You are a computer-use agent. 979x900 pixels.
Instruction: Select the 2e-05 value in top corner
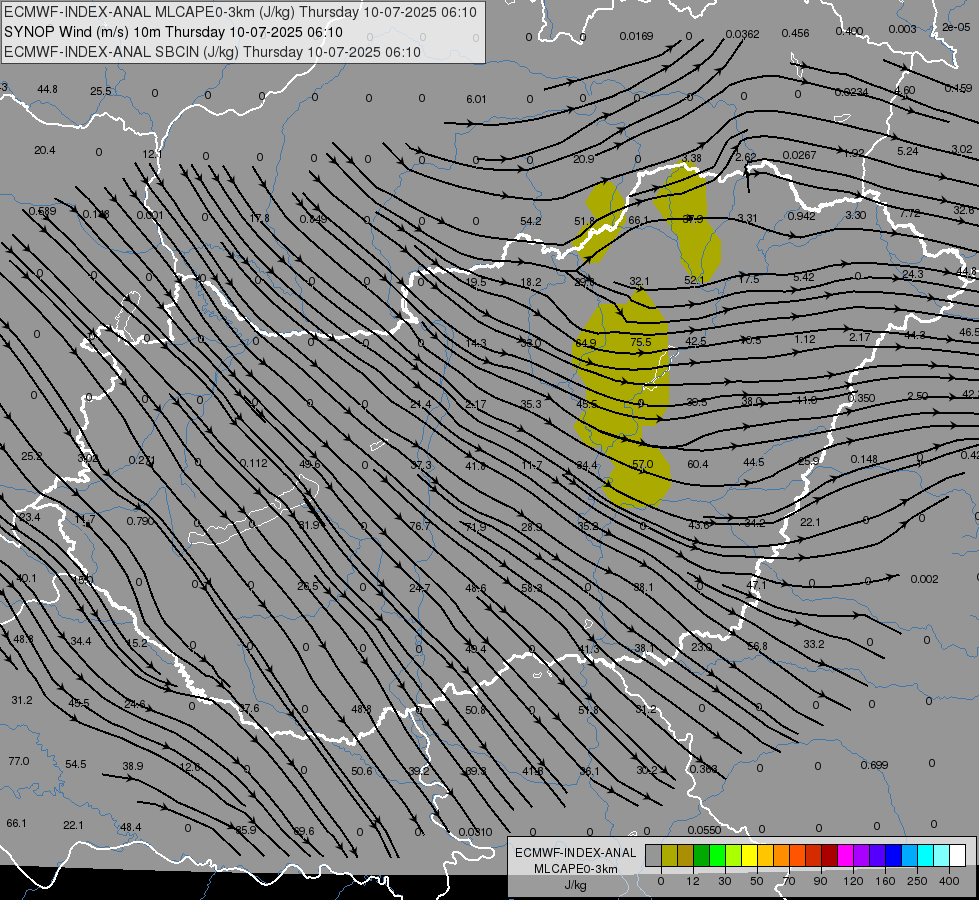click(x=957, y=27)
